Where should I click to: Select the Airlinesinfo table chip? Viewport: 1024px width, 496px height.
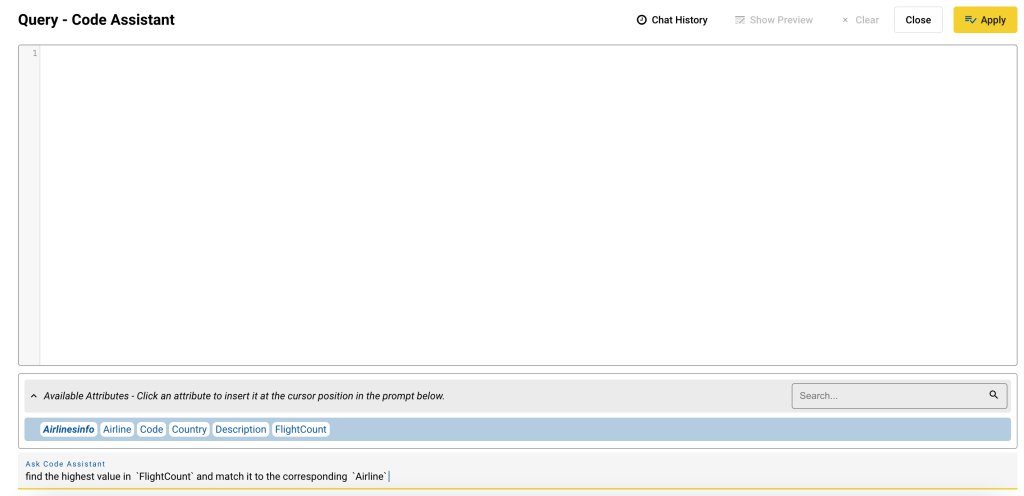click(69, 429)
